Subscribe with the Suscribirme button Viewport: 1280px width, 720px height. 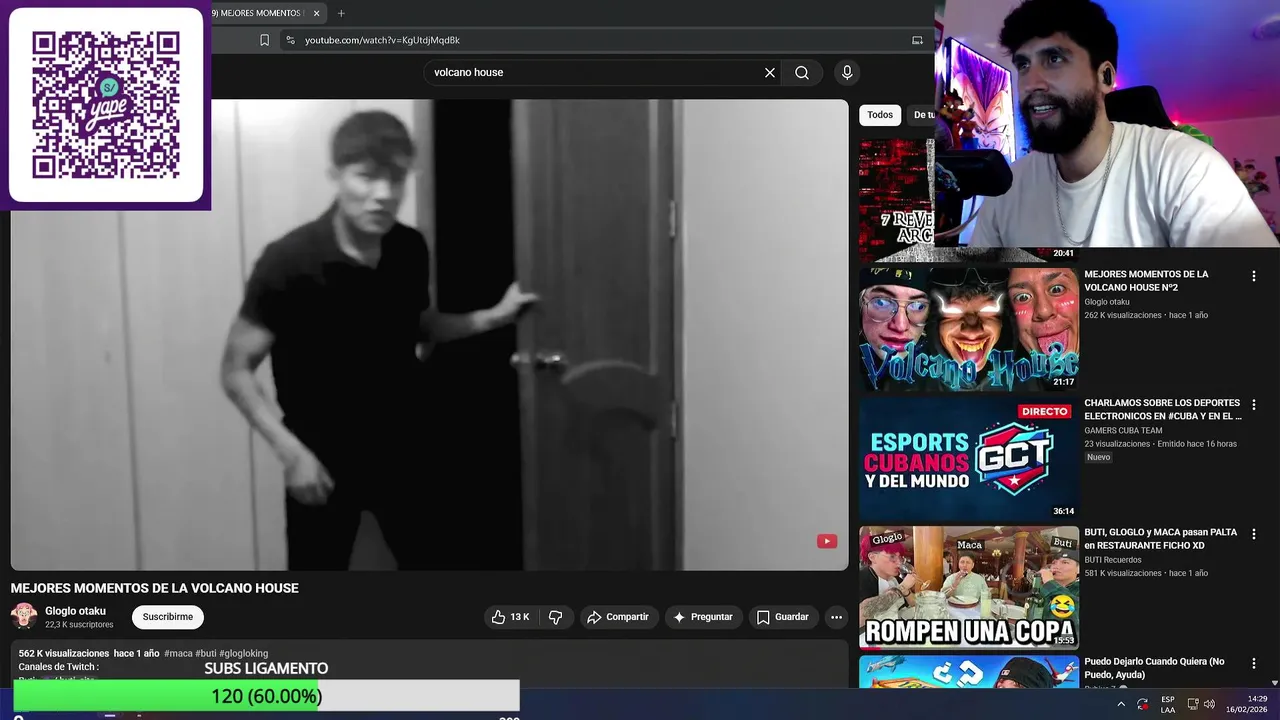click(x=168, y=617)
